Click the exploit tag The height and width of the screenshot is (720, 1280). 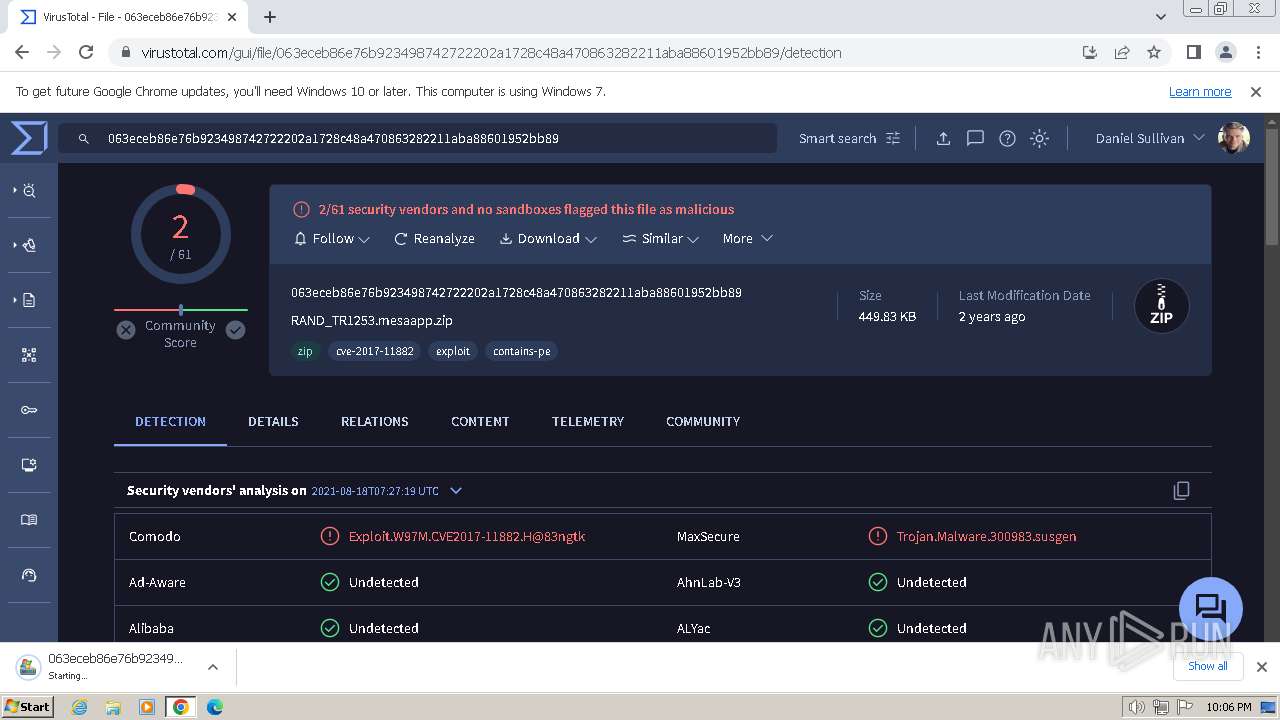click(x=452, y=351)
